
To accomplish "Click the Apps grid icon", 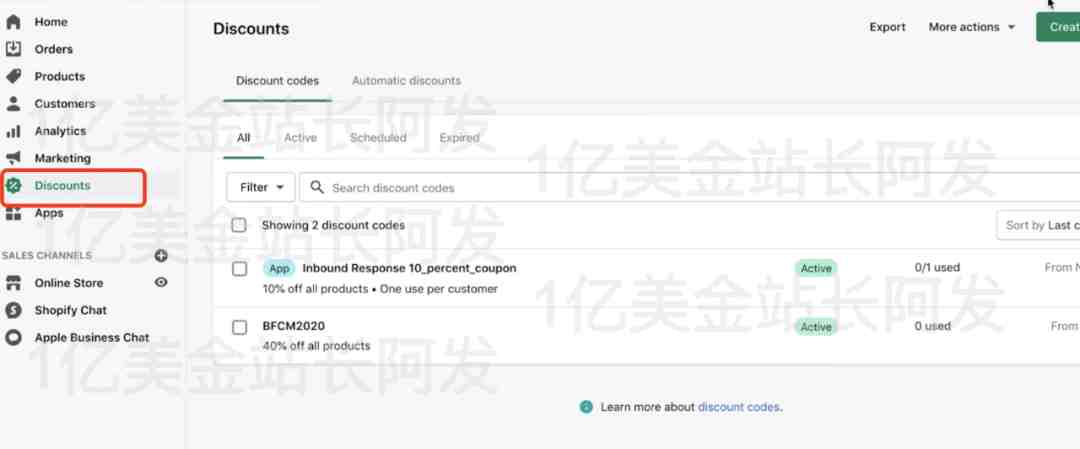I will (x=13, y=213).
